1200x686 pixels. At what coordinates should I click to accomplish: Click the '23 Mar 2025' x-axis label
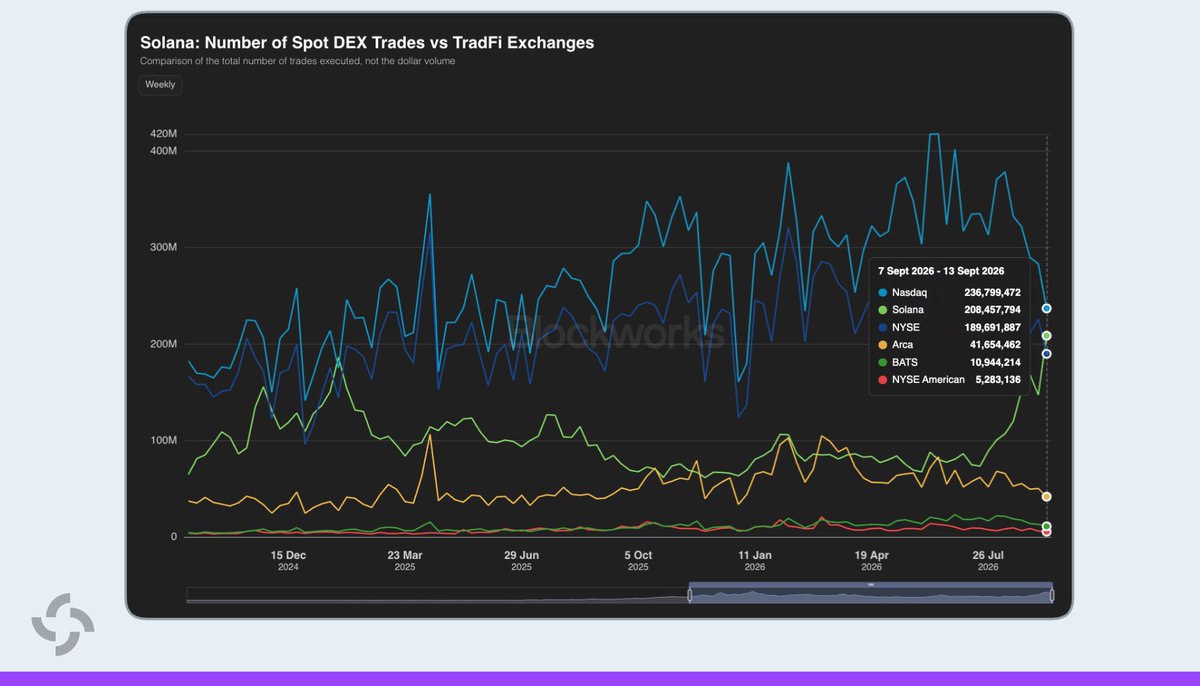[405, 560]
